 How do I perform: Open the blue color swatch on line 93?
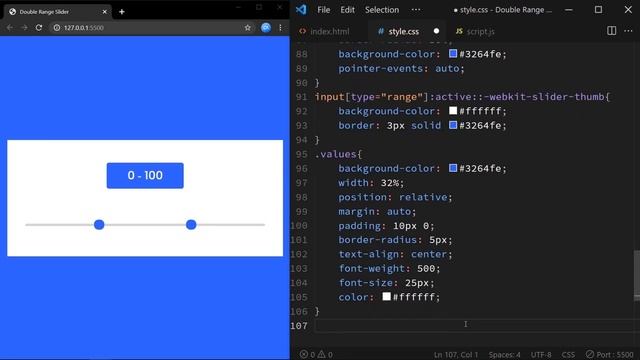click(x=453, y=125)
